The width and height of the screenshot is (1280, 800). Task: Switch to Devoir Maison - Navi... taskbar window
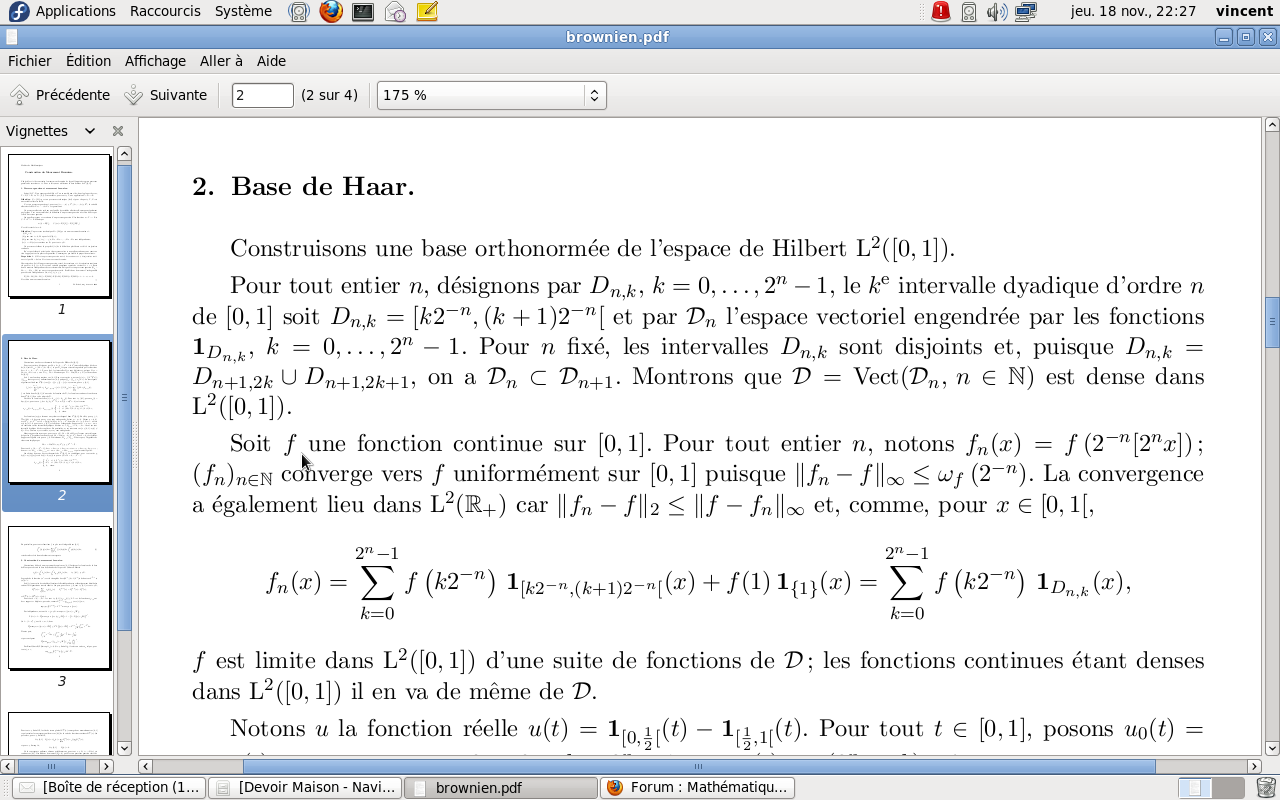click(x=307, y=787)
